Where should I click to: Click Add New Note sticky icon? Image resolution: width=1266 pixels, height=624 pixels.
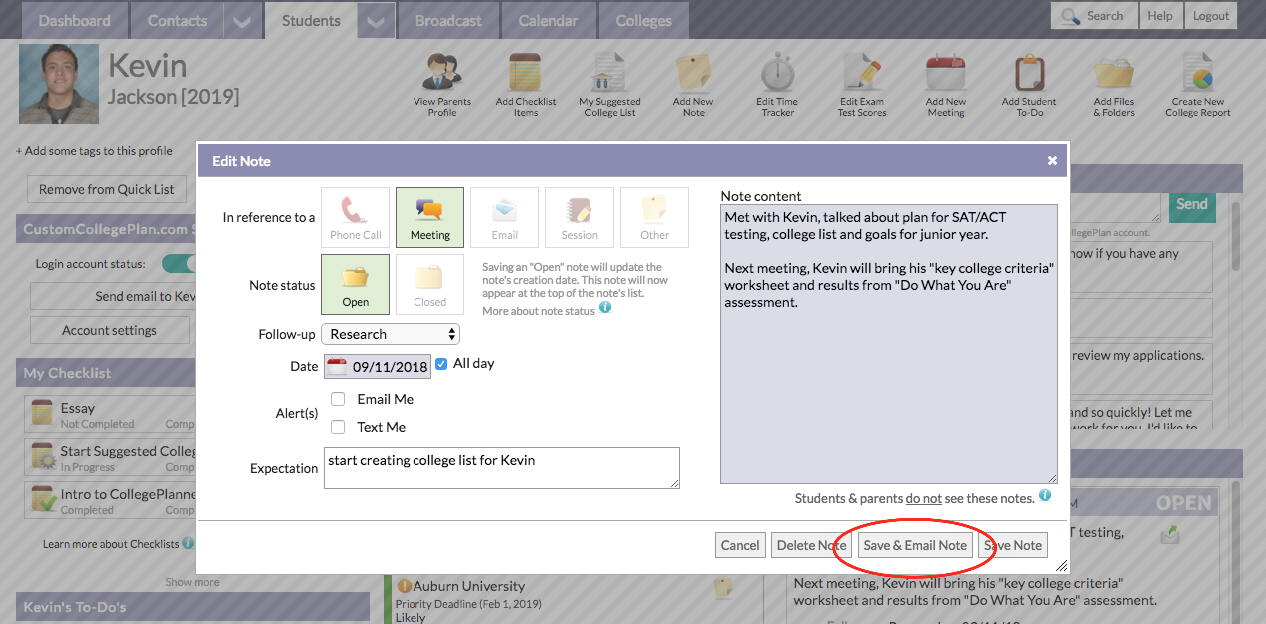(x=693, y=72)
